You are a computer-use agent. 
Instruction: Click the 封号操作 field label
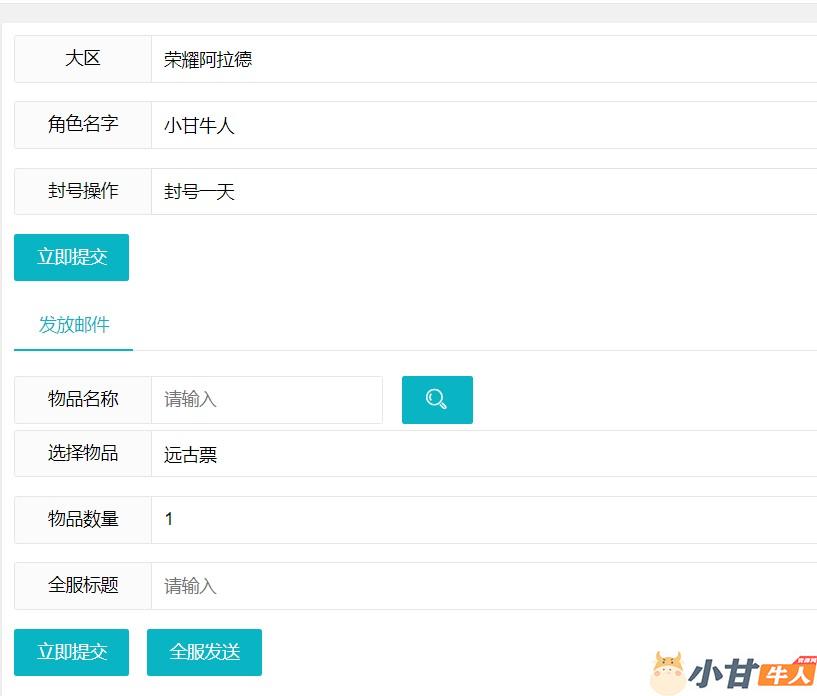point(83,191)
